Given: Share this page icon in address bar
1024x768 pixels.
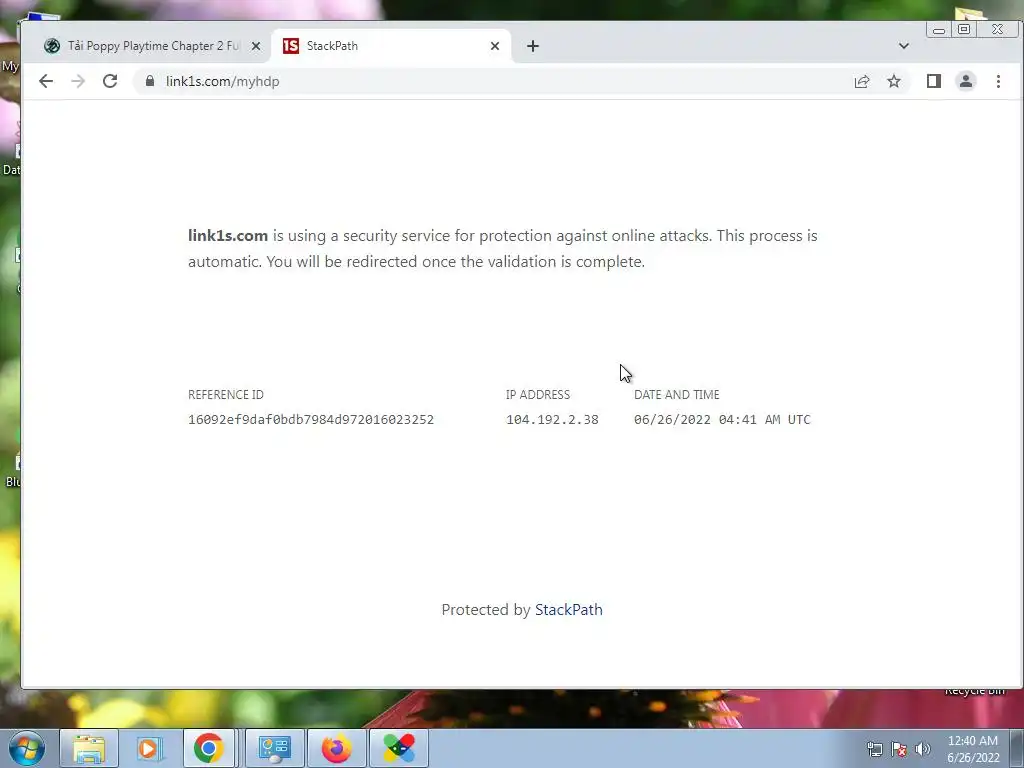Looking at the screenshot, I should (x=861, y=81).
